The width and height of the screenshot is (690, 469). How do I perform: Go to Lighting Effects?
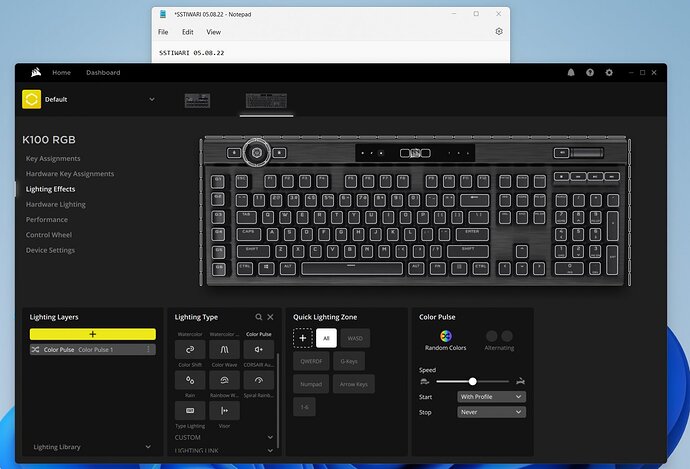point(50,189)
